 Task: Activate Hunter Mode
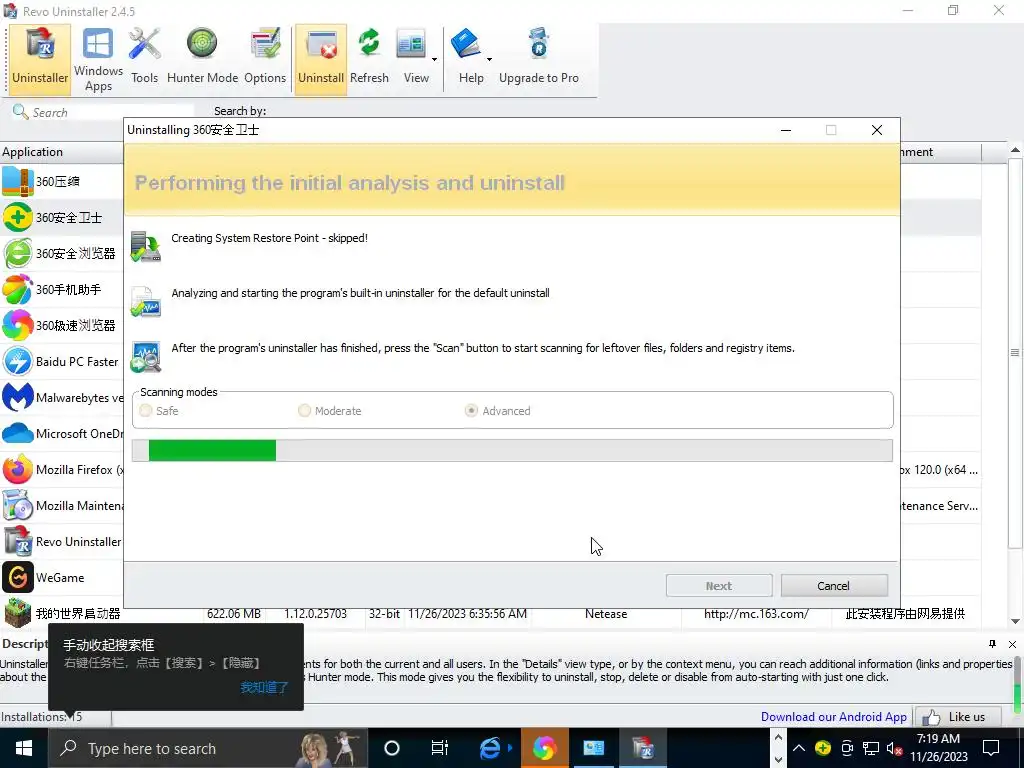[x=202, y=59]
